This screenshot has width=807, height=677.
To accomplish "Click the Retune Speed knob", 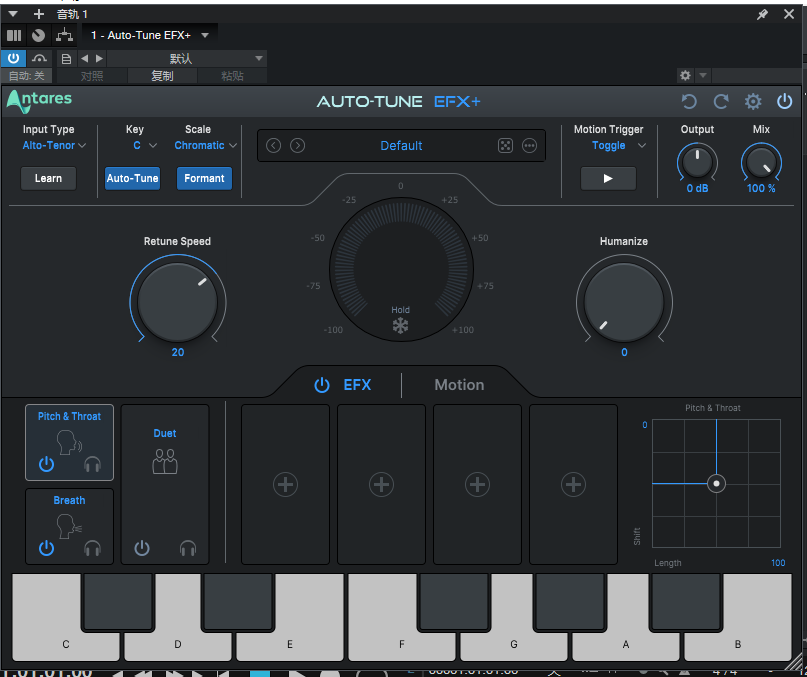I will click(x=178, y=303).
